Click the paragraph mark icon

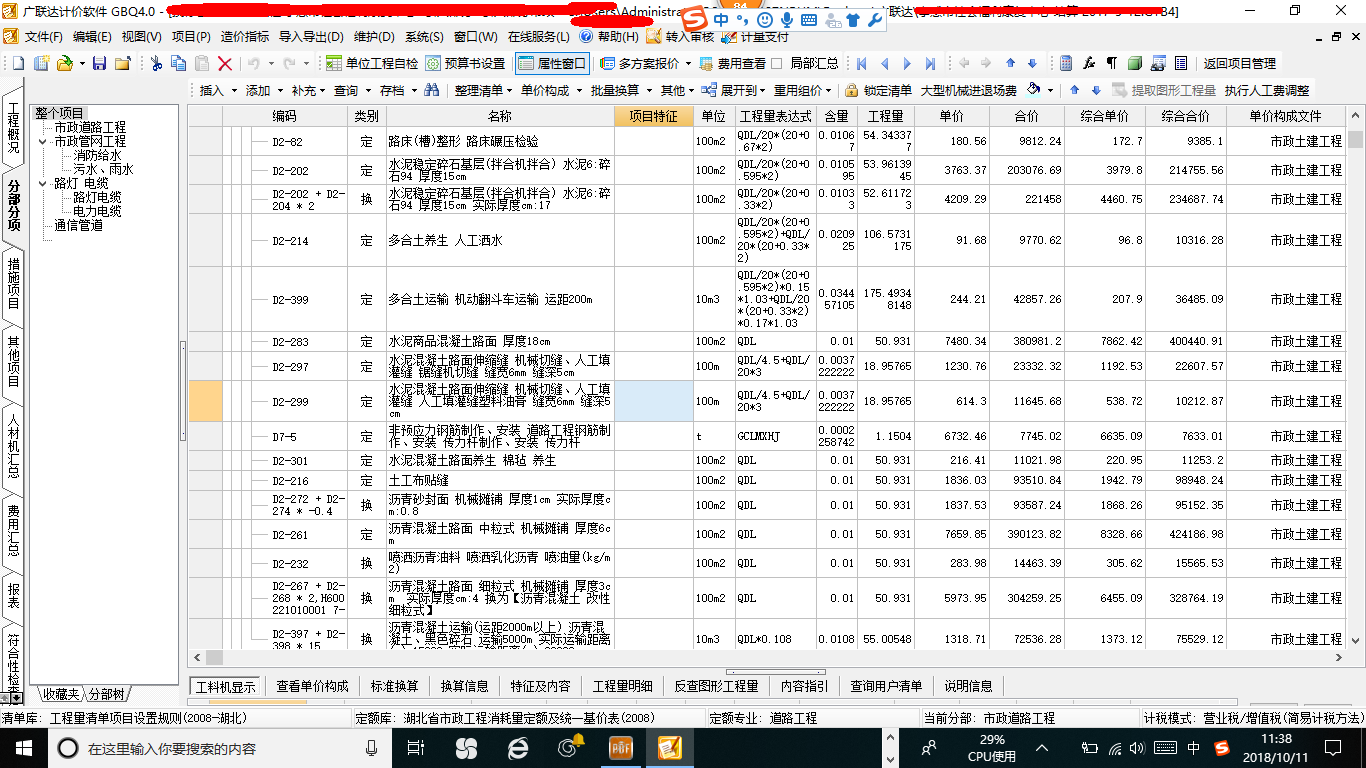click(1111, 63)
